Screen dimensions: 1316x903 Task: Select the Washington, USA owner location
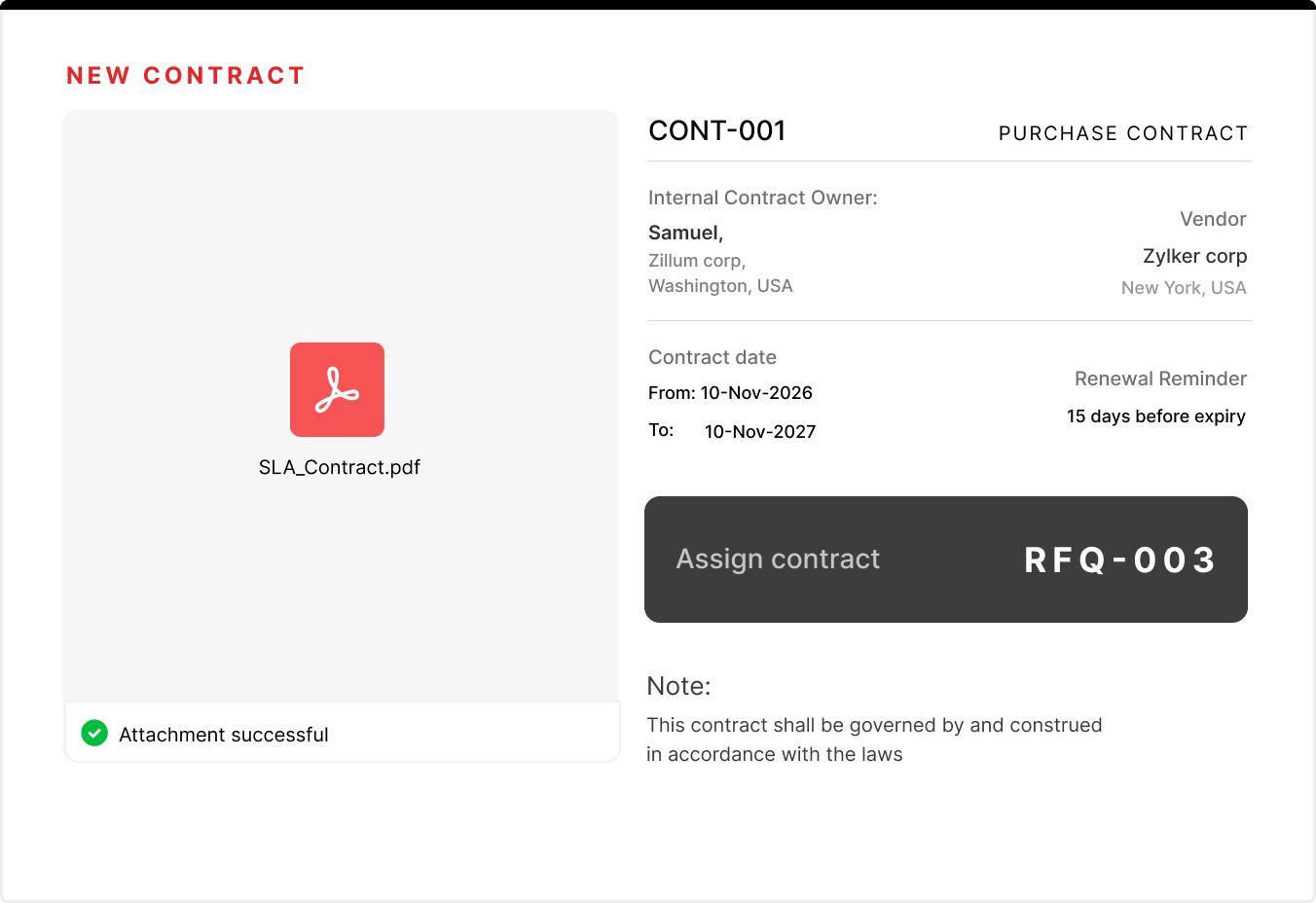coord(720,285)
